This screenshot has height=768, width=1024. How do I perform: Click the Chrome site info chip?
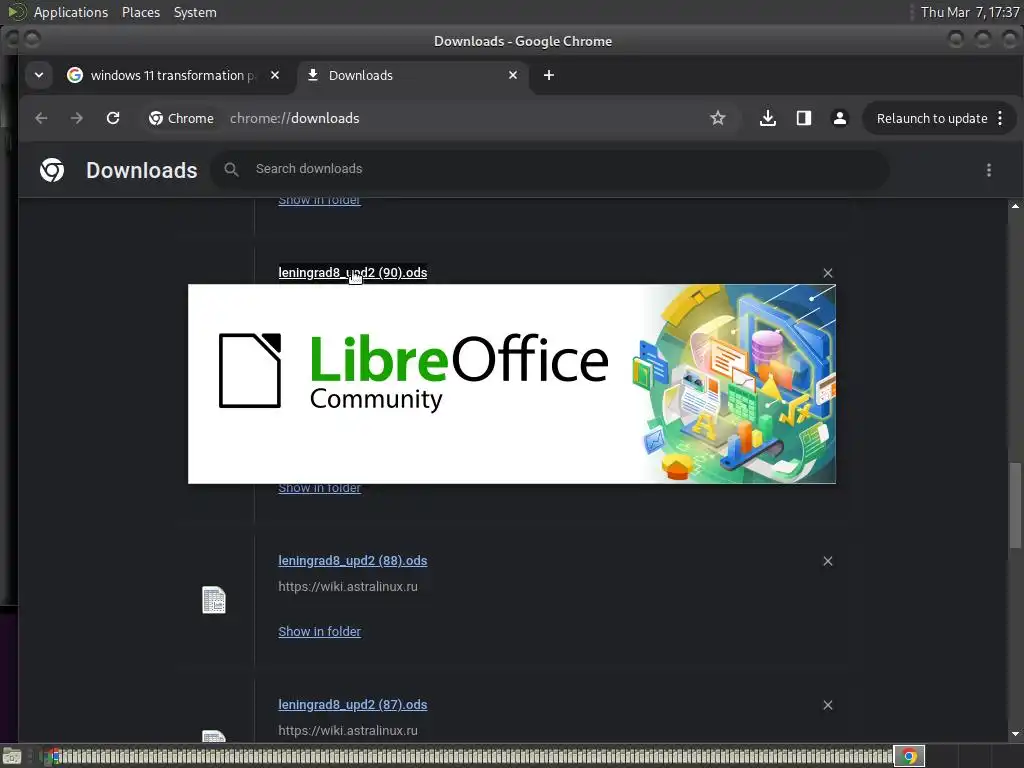182,118
